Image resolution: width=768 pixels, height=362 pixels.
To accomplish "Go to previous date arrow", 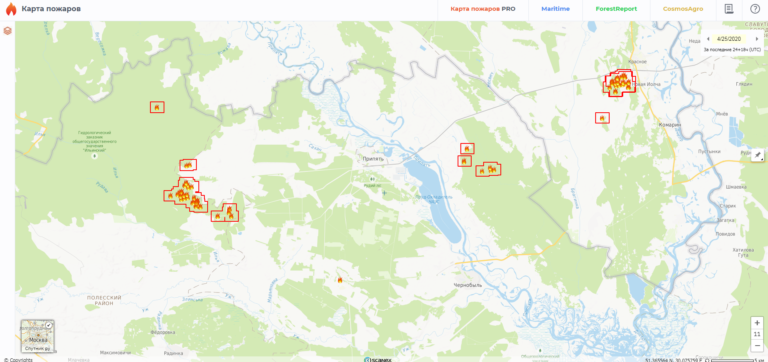I will [x=708, y=39].
